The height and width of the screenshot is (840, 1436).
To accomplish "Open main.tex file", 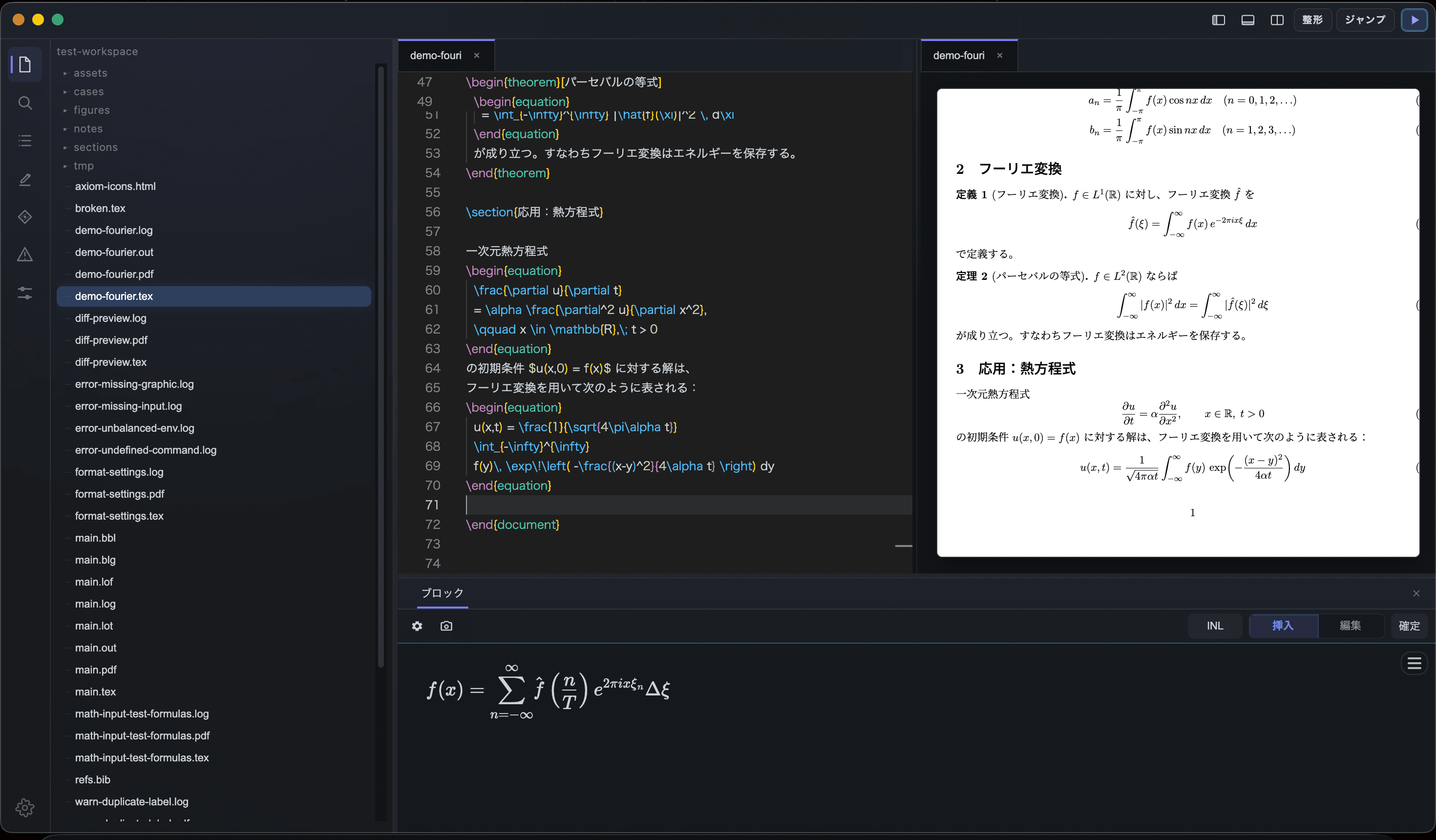I will [x=95, y=692].
